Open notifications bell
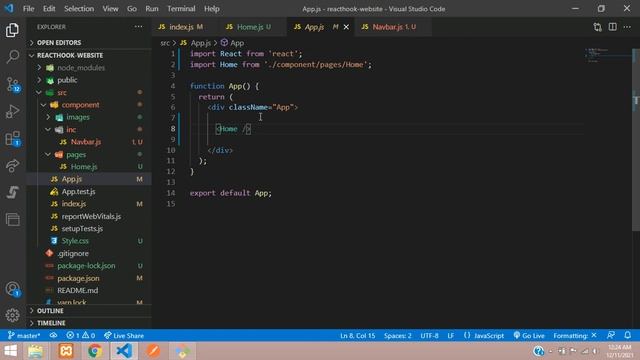Image resolution: width=640 pixels, height=360 pixels. click(x=628, y=336)
